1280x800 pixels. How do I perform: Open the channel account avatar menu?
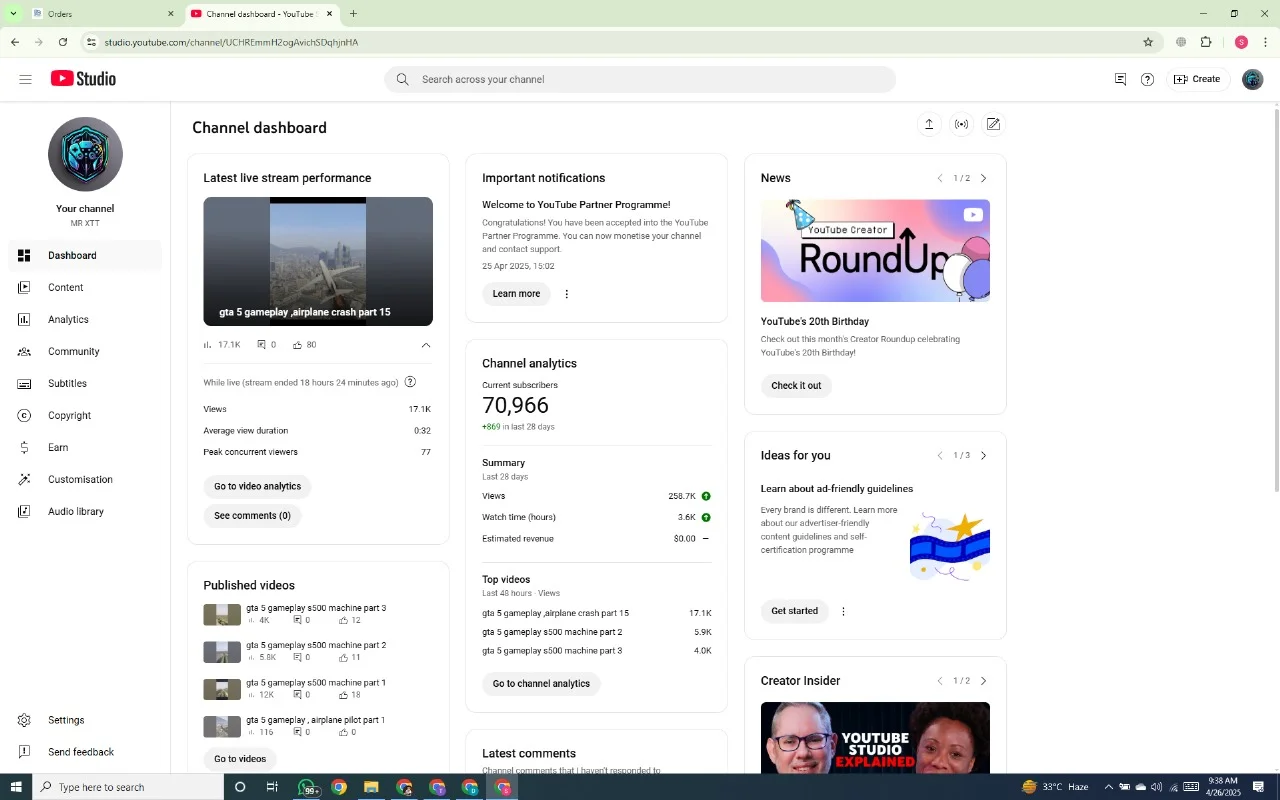[x=1252, y=79]
